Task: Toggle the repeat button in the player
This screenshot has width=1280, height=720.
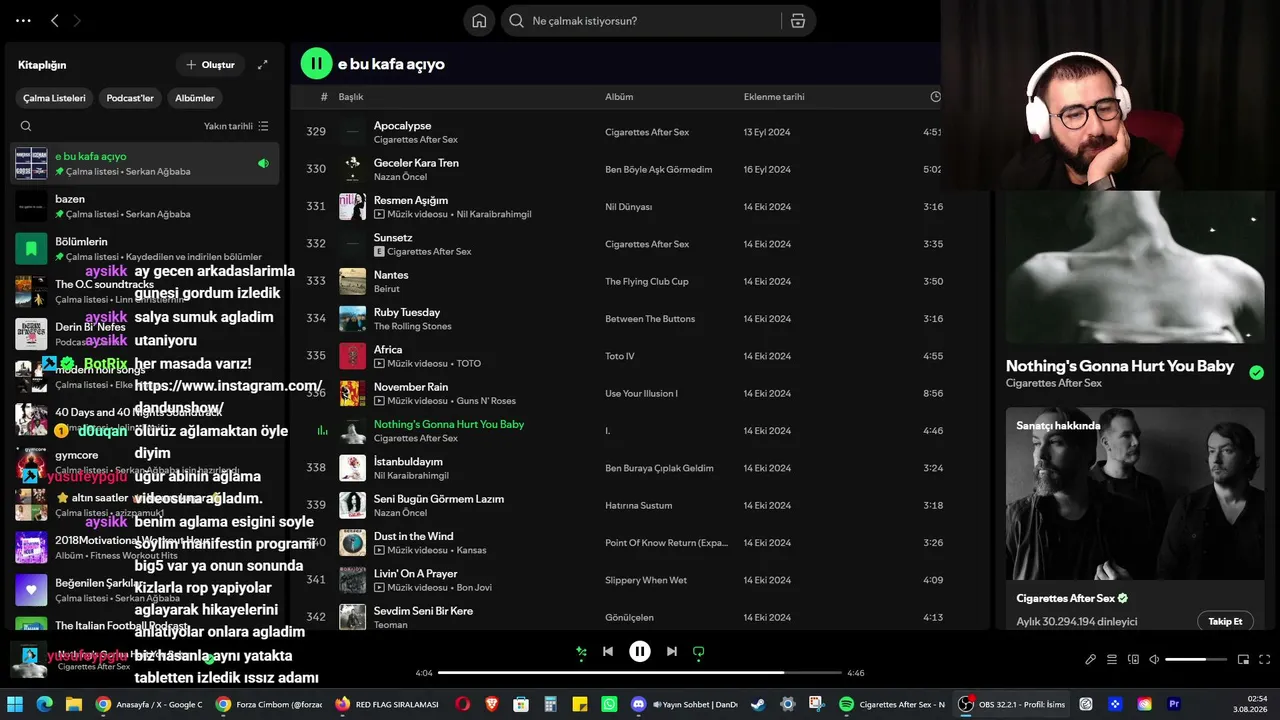Action: point(699,651)
